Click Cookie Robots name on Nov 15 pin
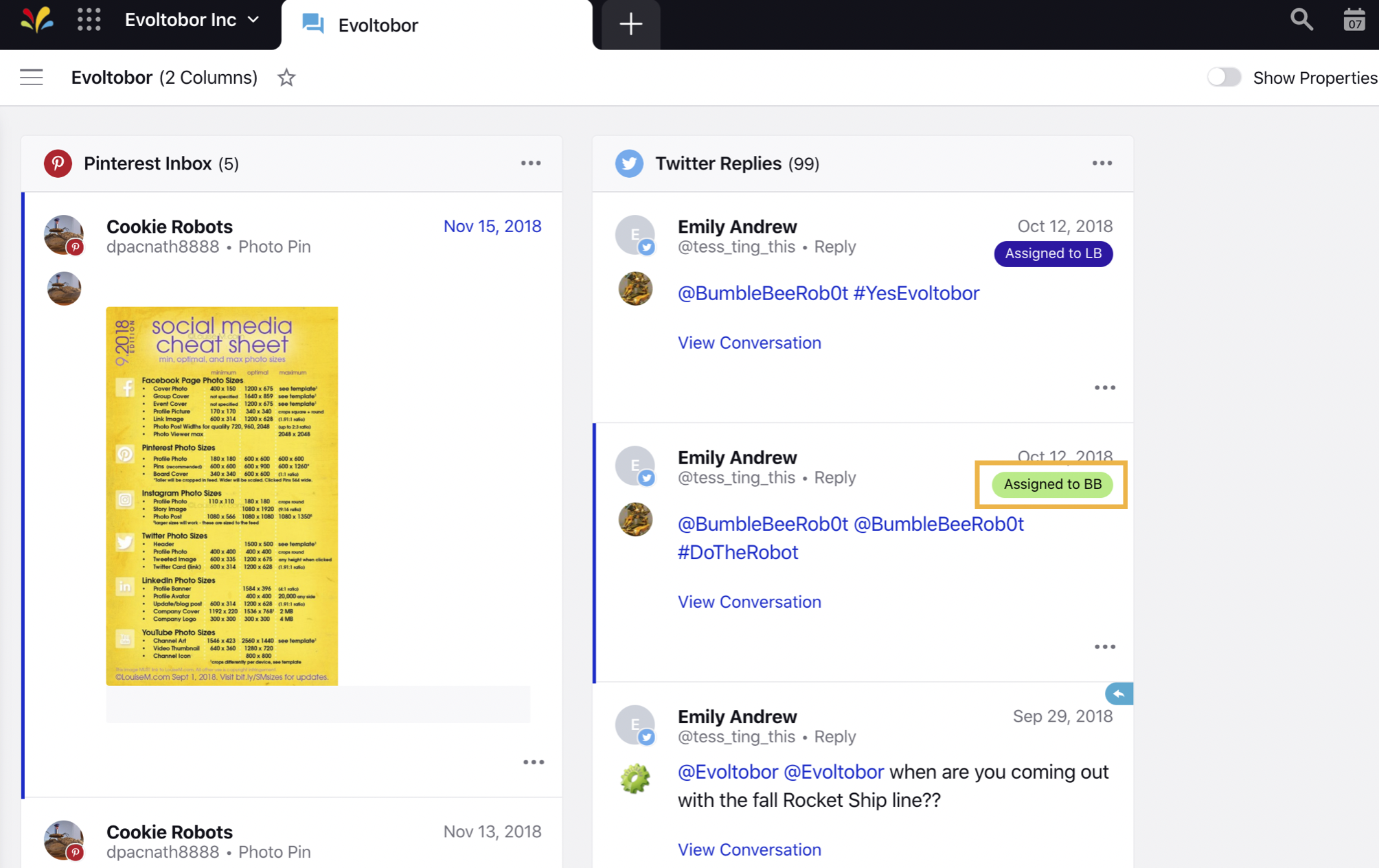This screenshot has width=1379, height=868. pyautogui.click(x=170, y=227)
